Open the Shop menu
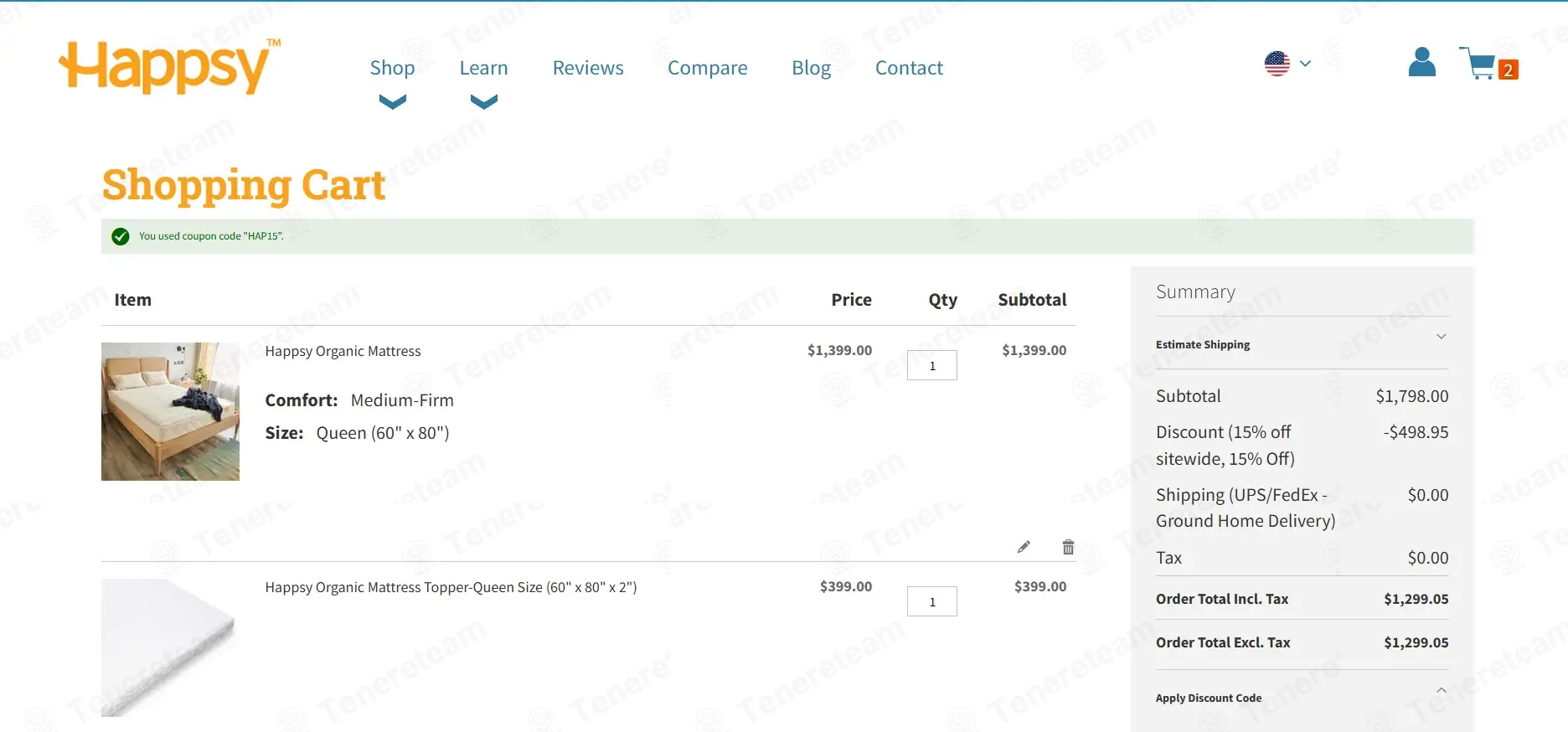1568x732 pixels. (x=392, y=68)
